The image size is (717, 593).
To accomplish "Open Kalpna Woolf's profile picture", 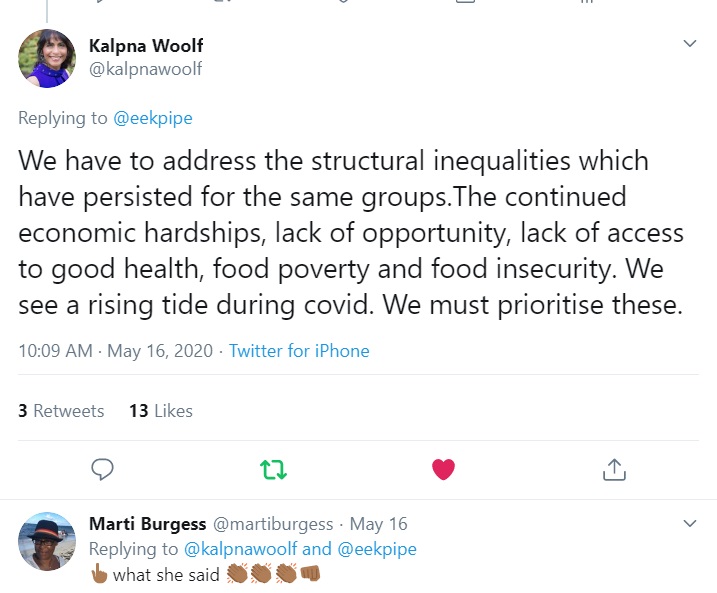I will click(x=47, y=58).
